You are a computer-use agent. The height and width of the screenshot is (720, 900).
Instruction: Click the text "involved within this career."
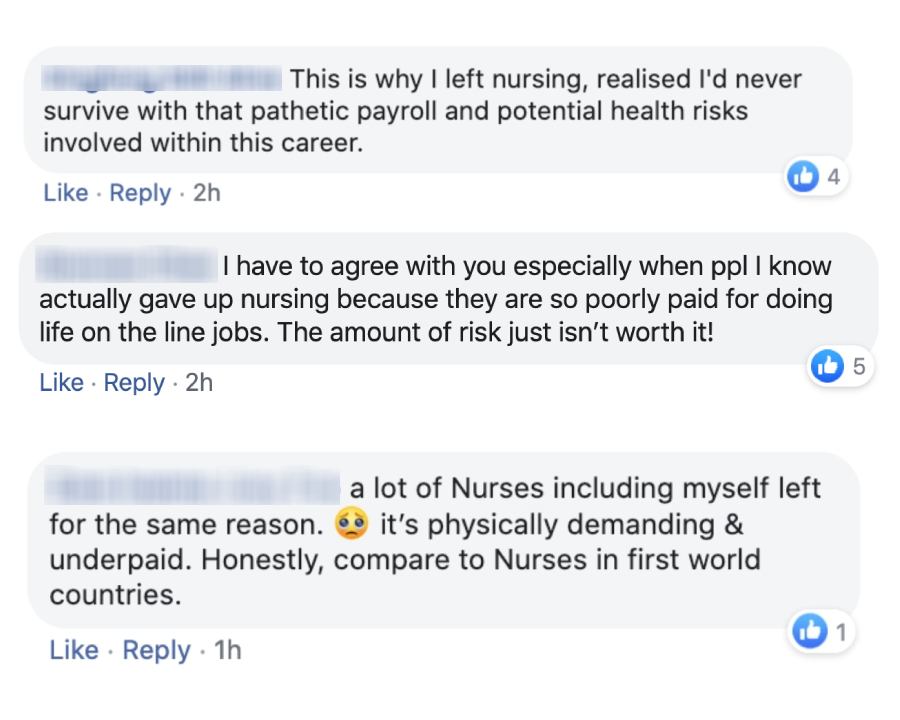point(200,142)
